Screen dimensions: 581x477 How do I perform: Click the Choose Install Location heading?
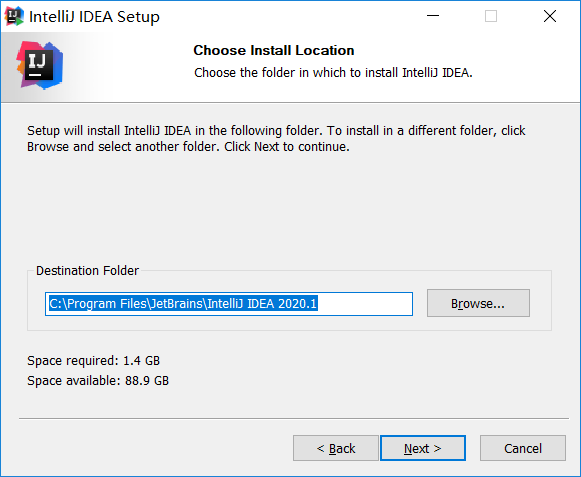[274, 50]
